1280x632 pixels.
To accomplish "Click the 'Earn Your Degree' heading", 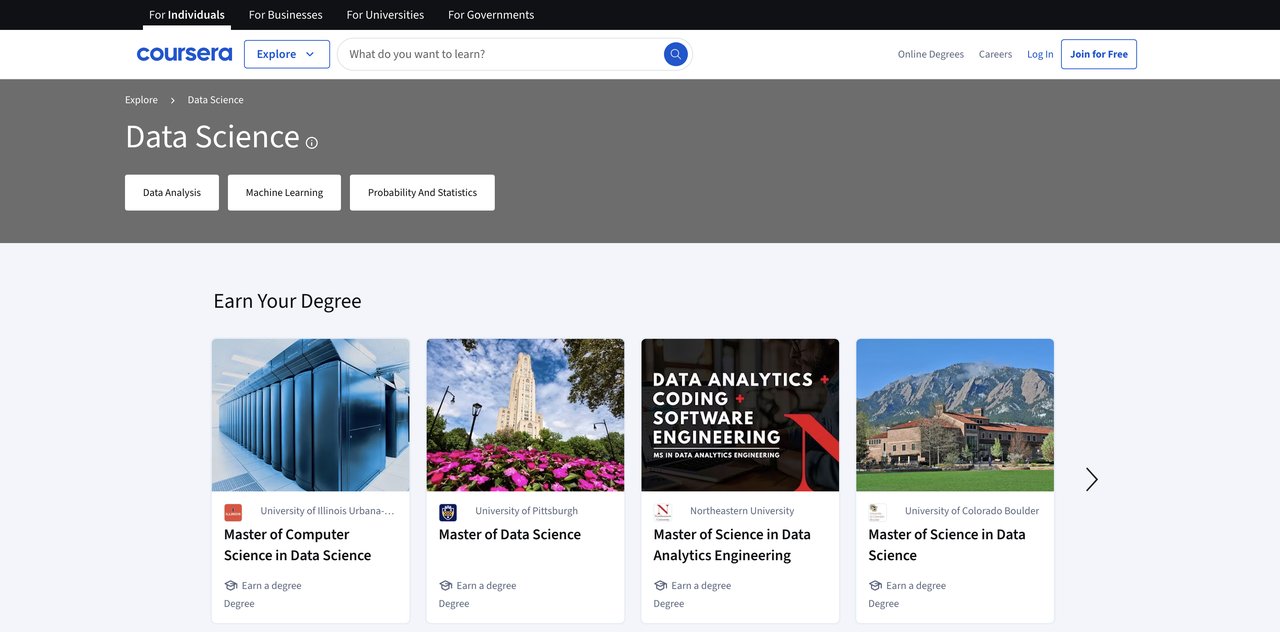I will (x=288, y=301).
